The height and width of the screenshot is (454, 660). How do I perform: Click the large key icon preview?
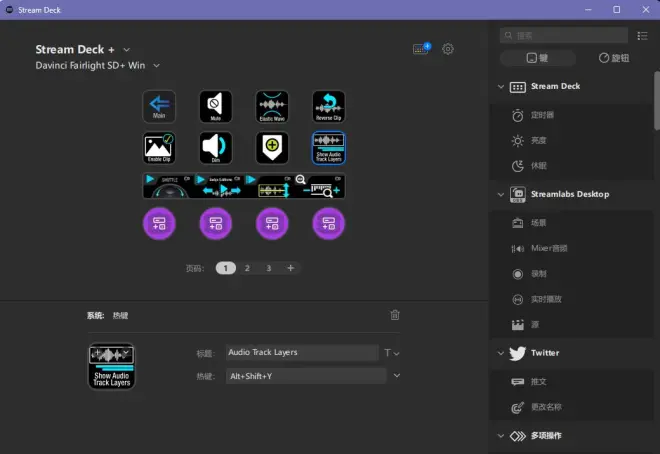[x=112, y=366]
